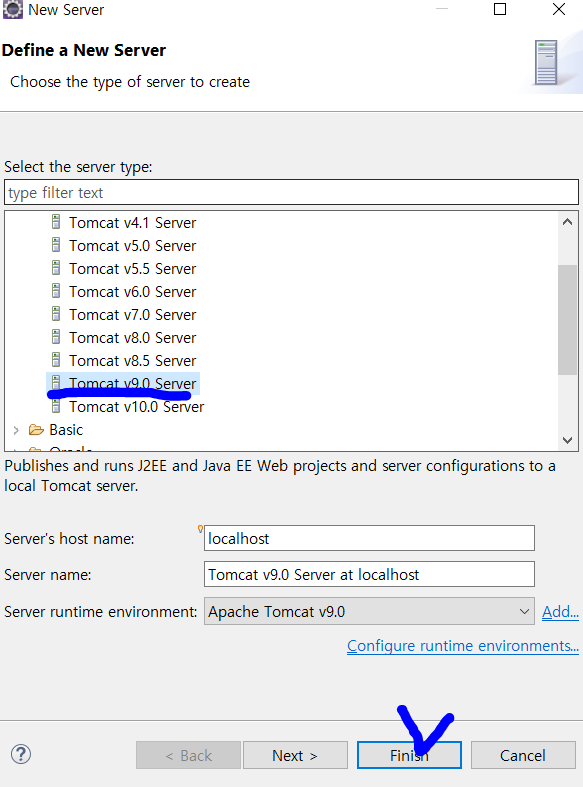Open Configure runtime environments link
This screenshot has height=787, width=583.
point(463,645)
